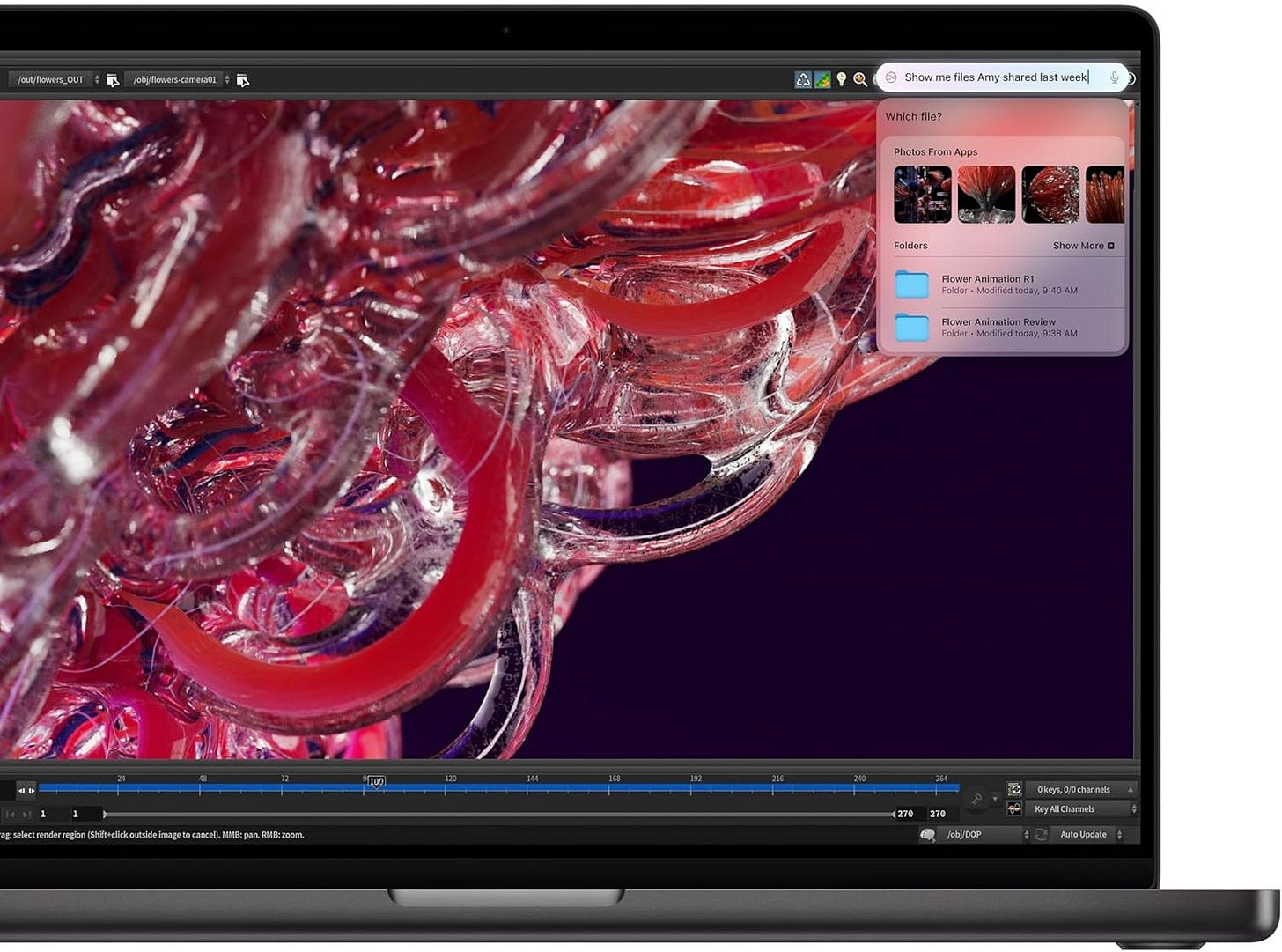Click the refresh icon before Auto Update
The height and width of the screenshot is (952, 1282).
(1041, 834)
